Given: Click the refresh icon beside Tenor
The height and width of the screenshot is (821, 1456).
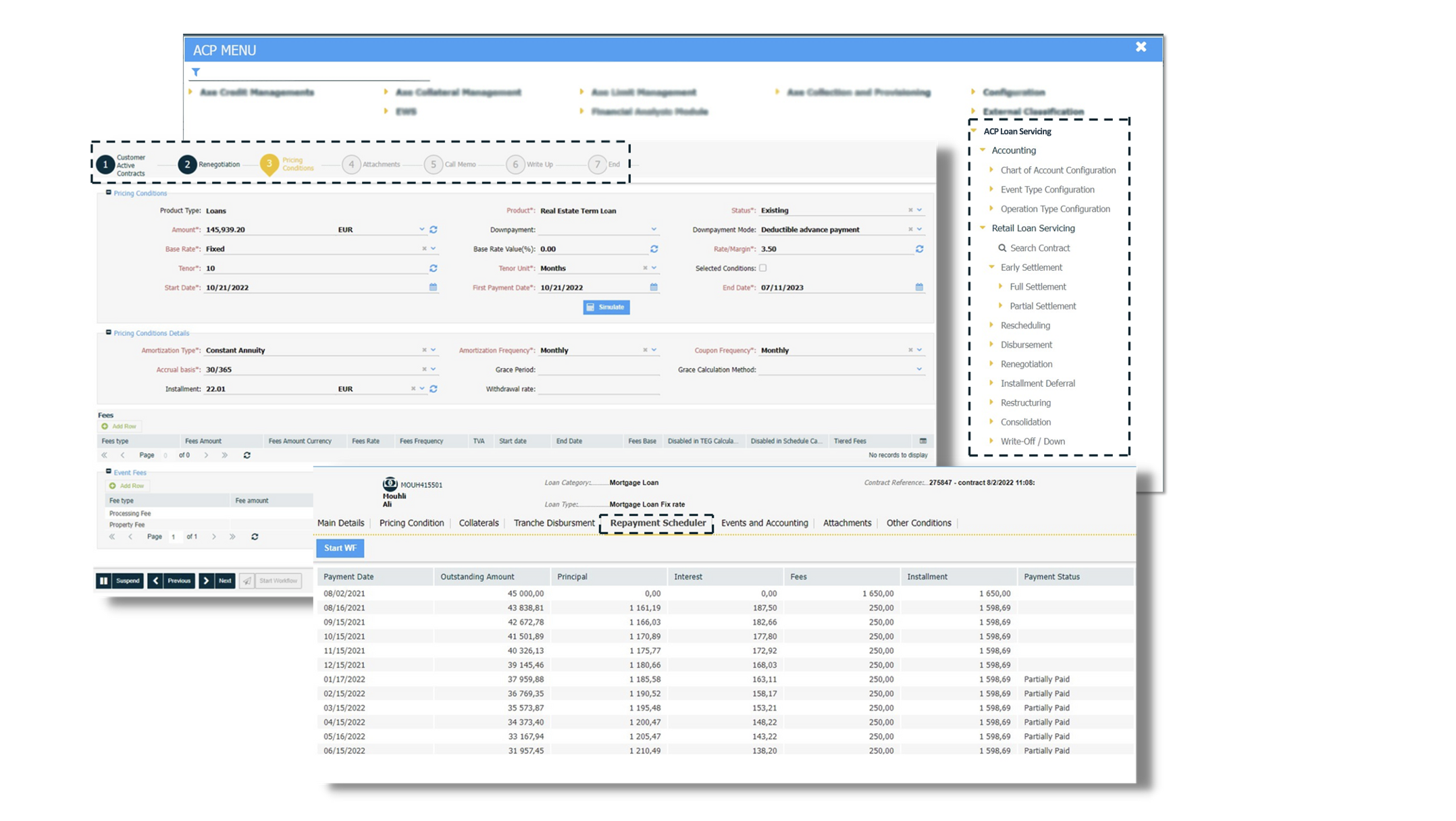Looking at the screenshot, I should 434,268.
